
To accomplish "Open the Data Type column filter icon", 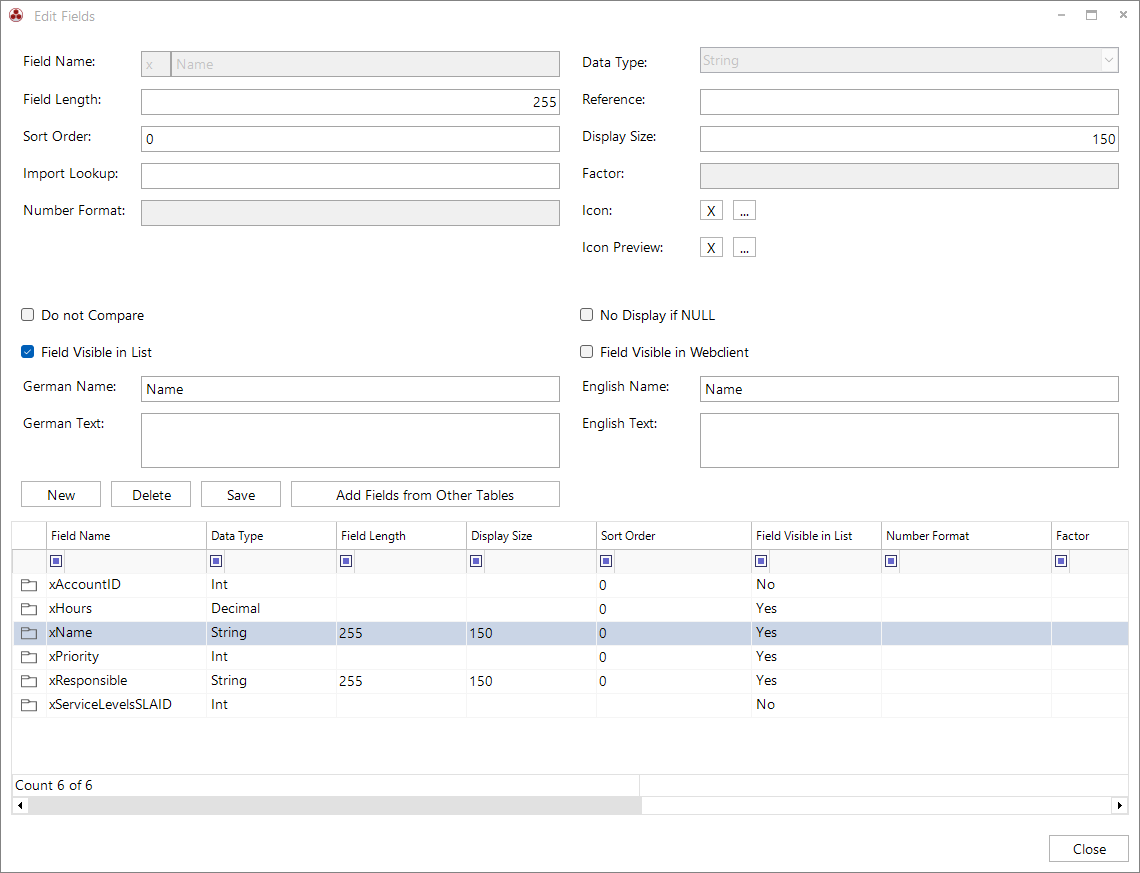I will point(216,561).
